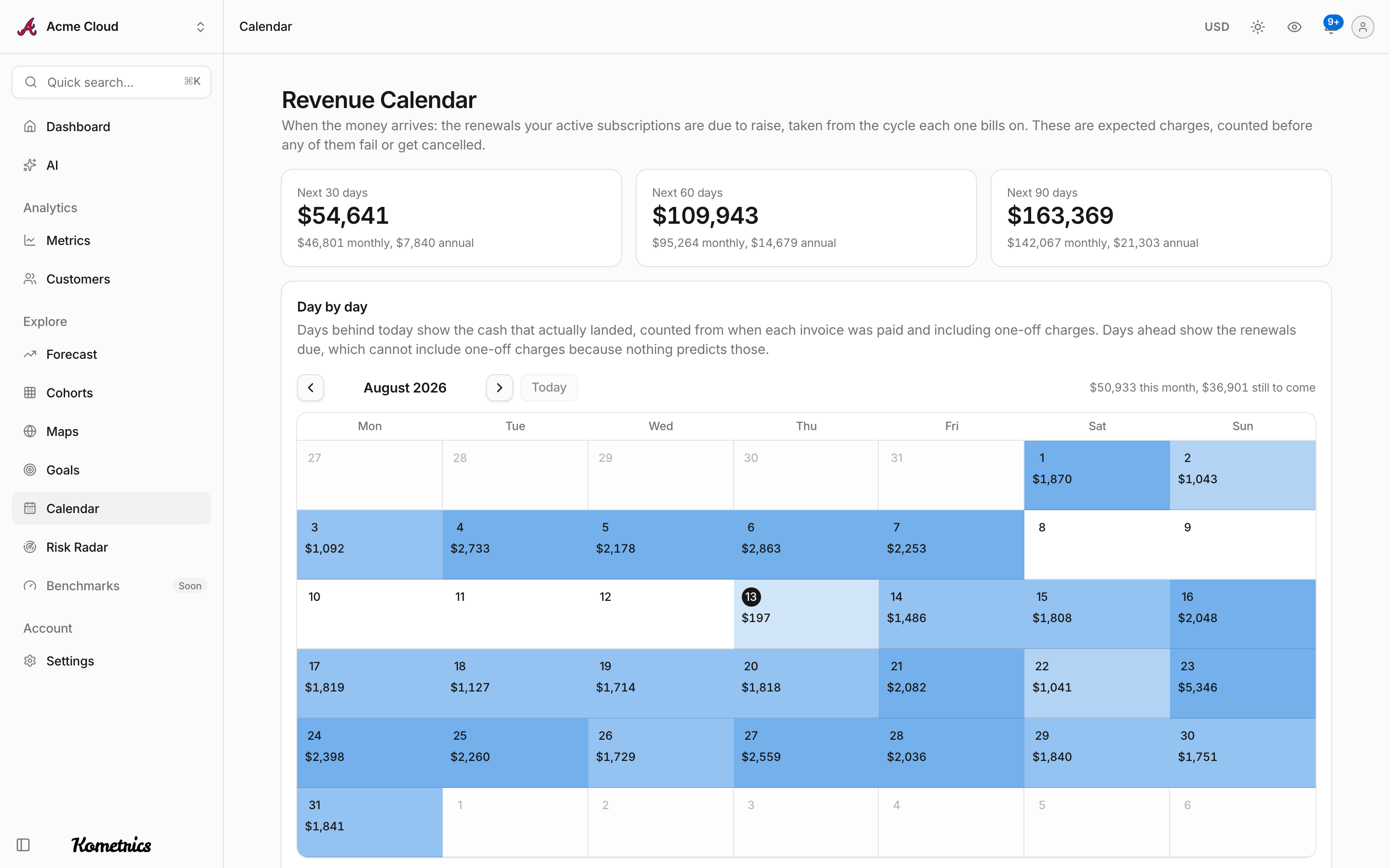Image resolution: width=1389 pixels, height=868 pixels.
Task: Open the USD currency selector
Action: pyautogui.click(x=1216, y=27)
